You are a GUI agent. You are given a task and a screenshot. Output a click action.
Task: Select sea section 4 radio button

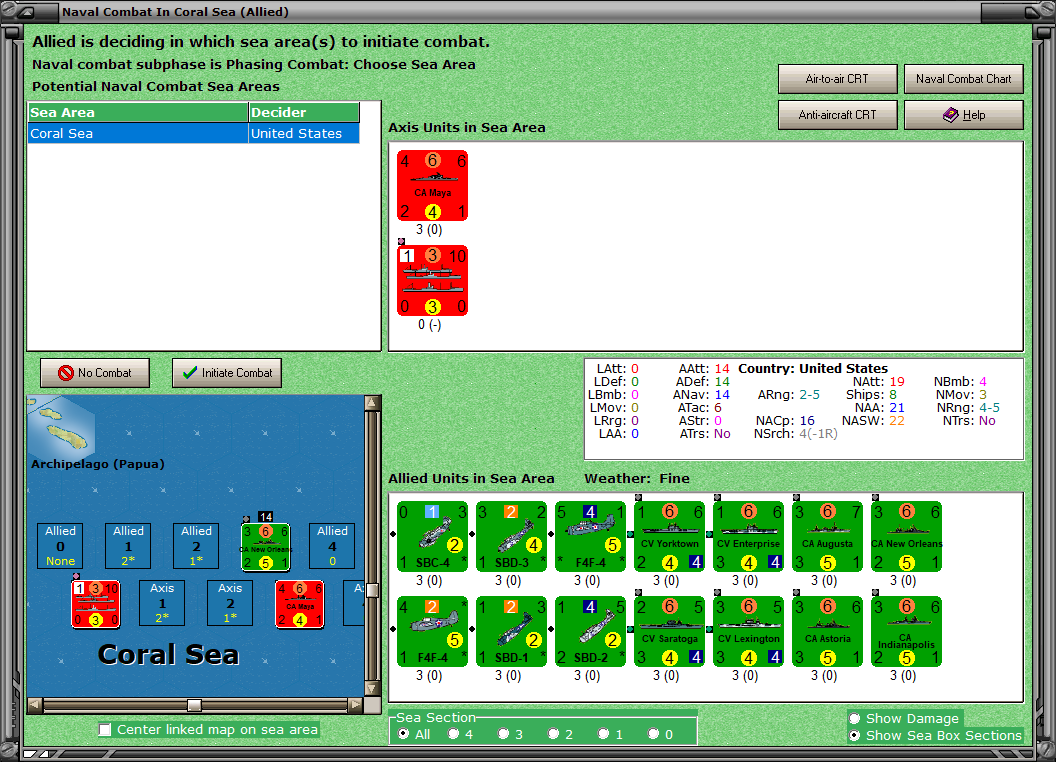tap(453, 734)
